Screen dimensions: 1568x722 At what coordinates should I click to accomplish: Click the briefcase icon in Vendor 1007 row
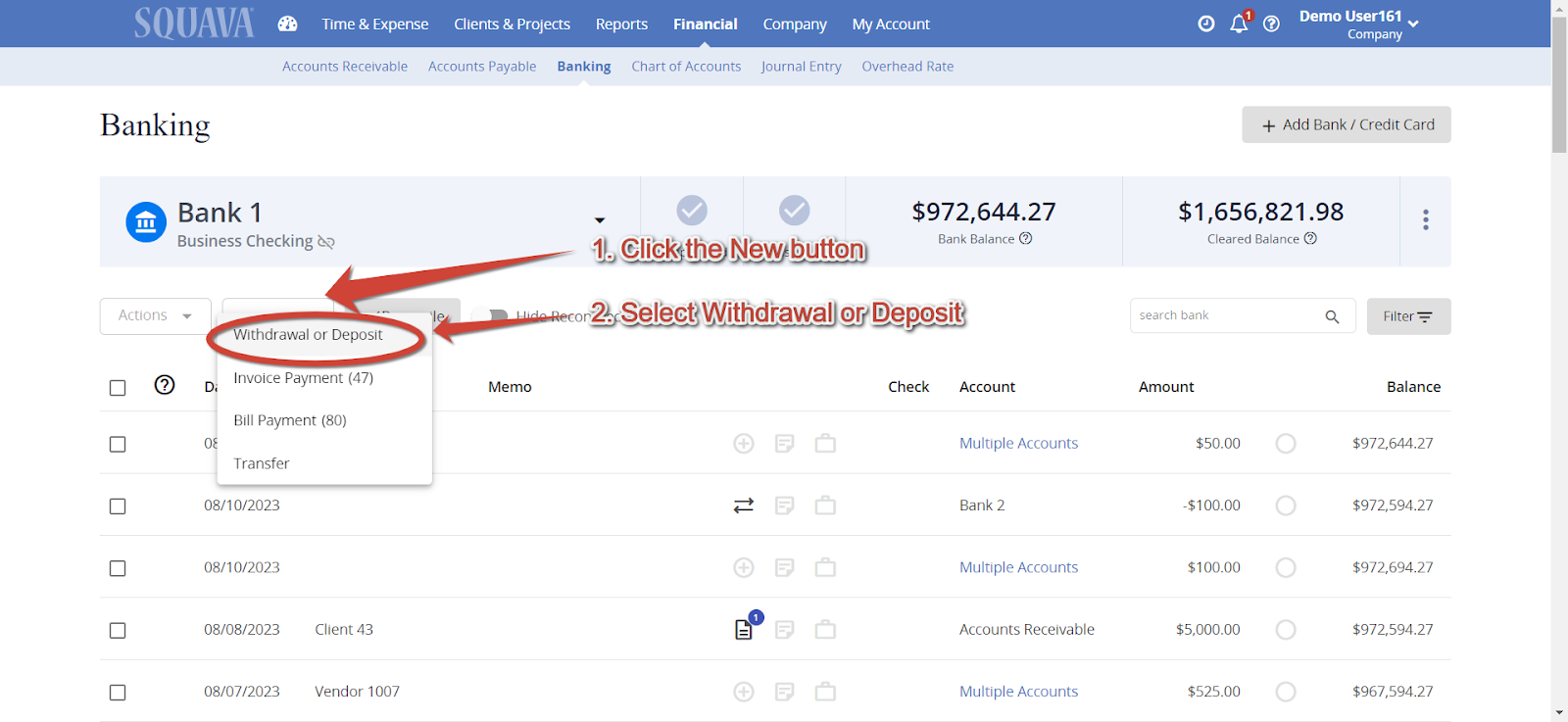[x=826, y=692]
